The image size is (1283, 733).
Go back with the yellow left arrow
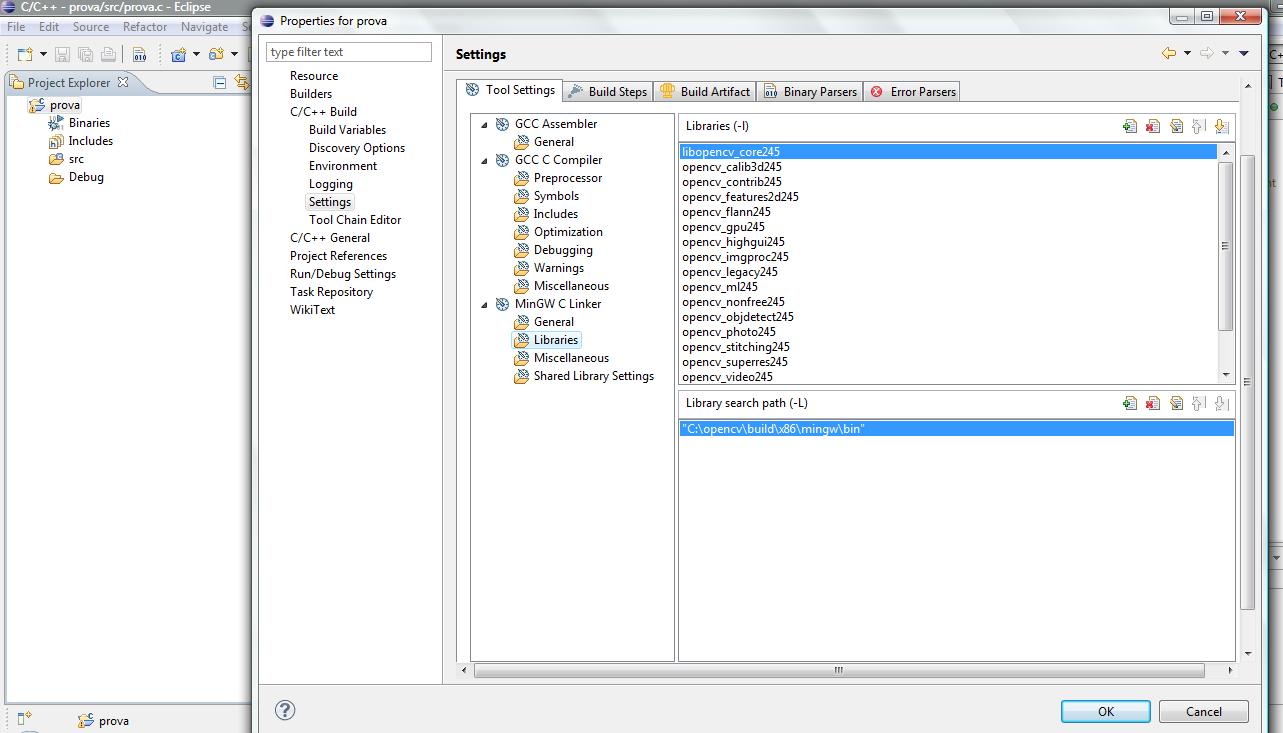(1168, 53)
